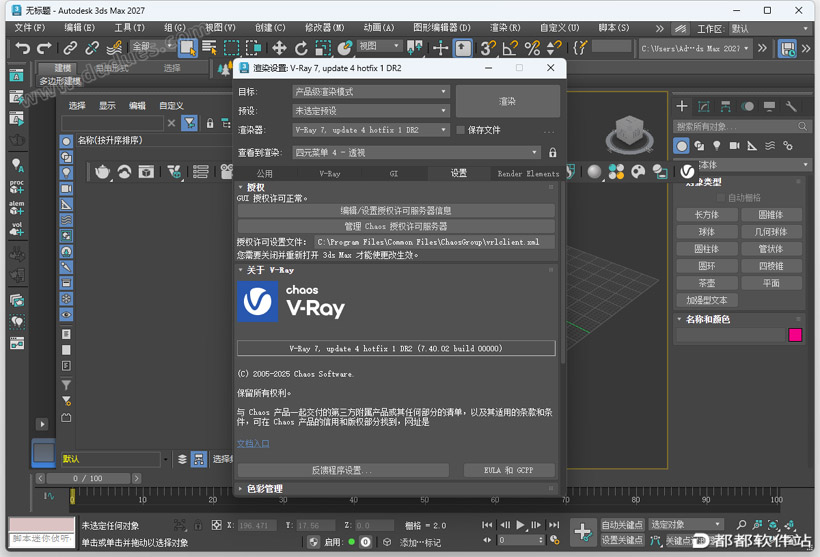Click the Play animation button
The width and height of the screenshot is (820, 557).
(x=520, y=525)
